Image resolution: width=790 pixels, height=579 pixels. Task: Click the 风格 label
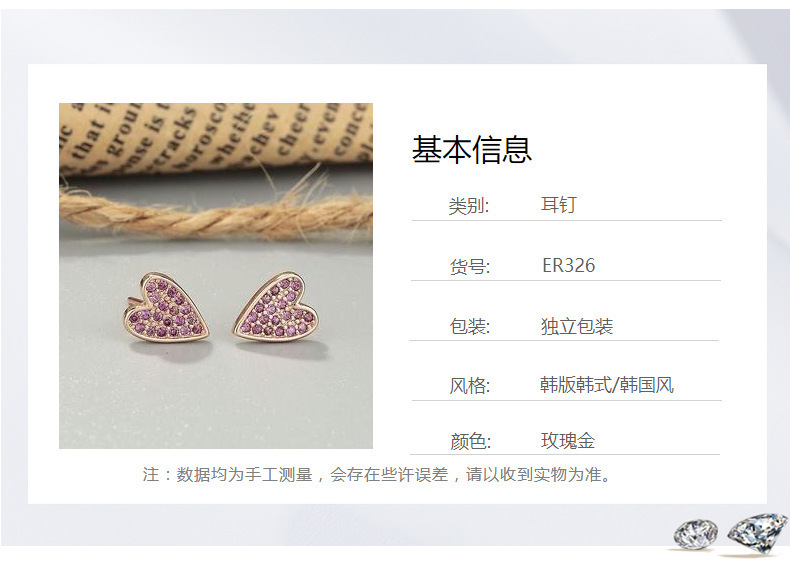470,386
